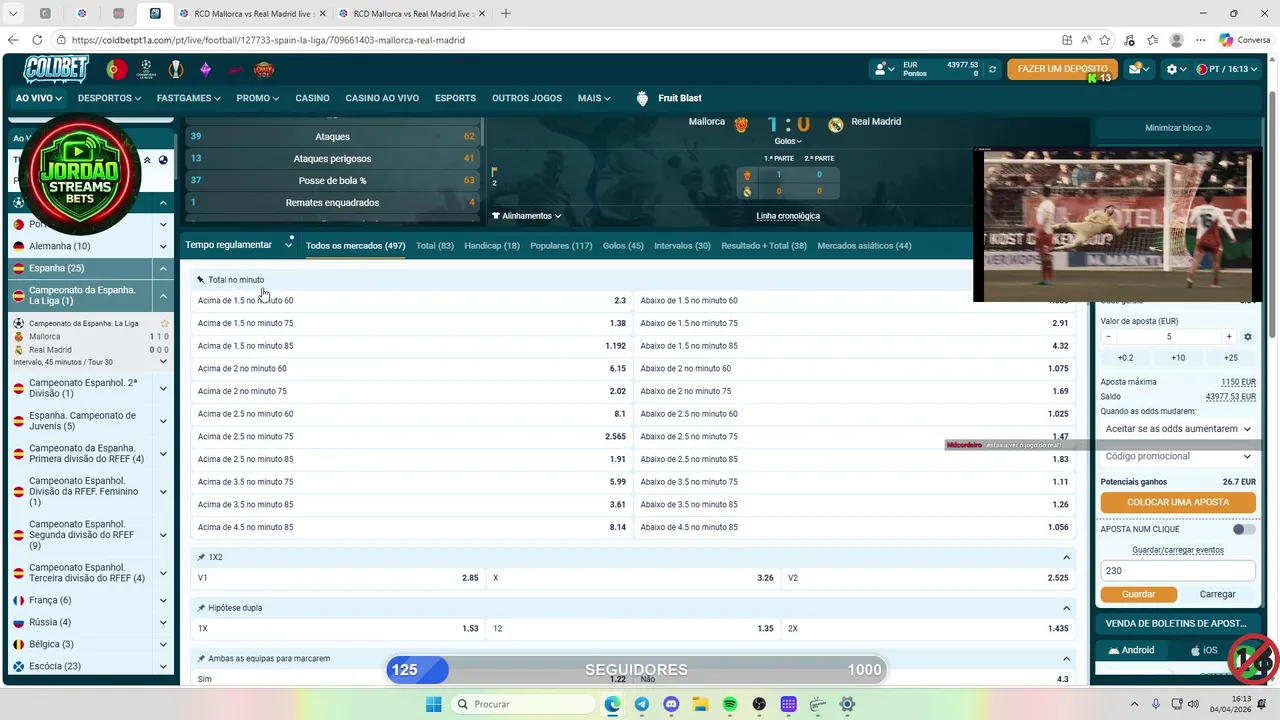Viewport: 1280px width, 720px height.
Task: Increase the stake with the plus button
Action: [x=1229, y=337]
